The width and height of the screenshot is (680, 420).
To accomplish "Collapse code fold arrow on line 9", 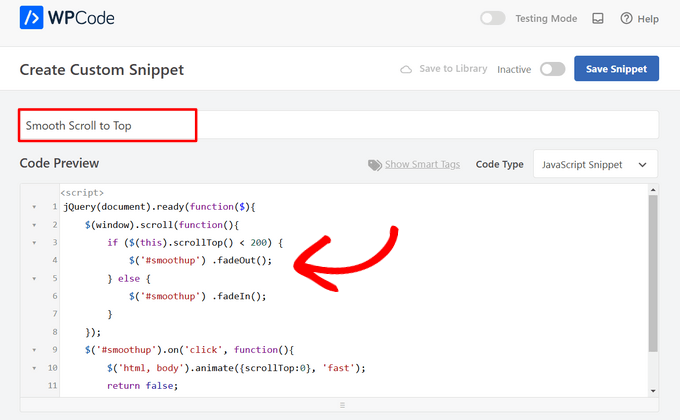I will click(34, 350).
